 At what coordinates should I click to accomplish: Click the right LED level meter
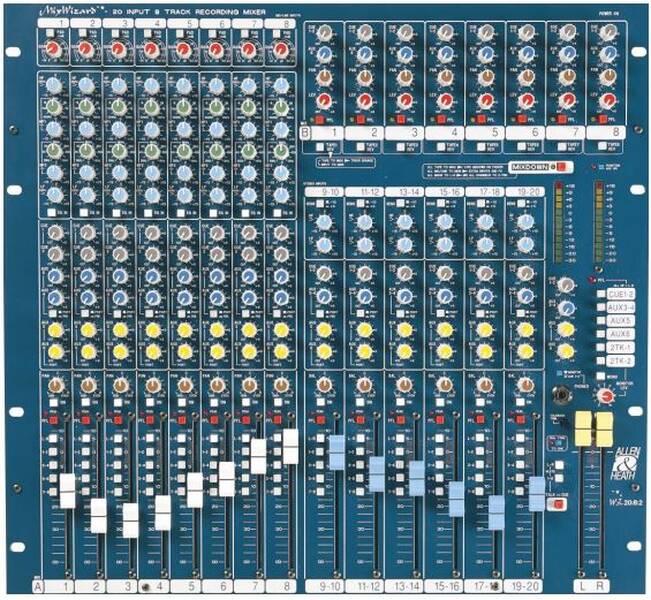(x=599, y=222)
